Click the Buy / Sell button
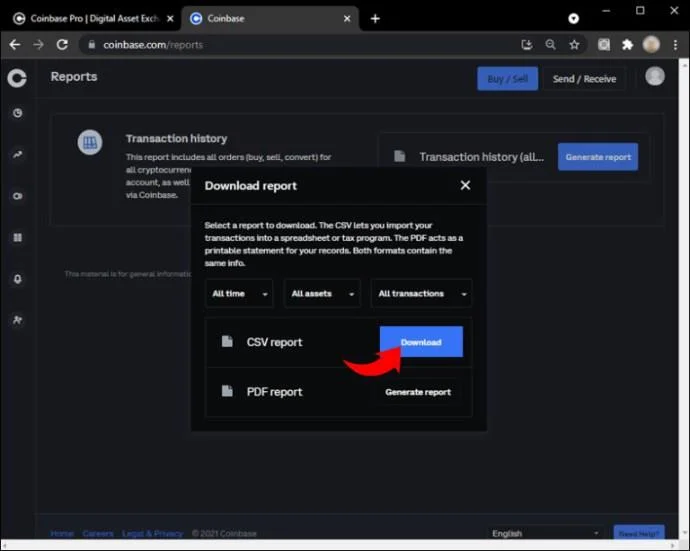Viewport: 690px width, 551px height. coord(507,79)
